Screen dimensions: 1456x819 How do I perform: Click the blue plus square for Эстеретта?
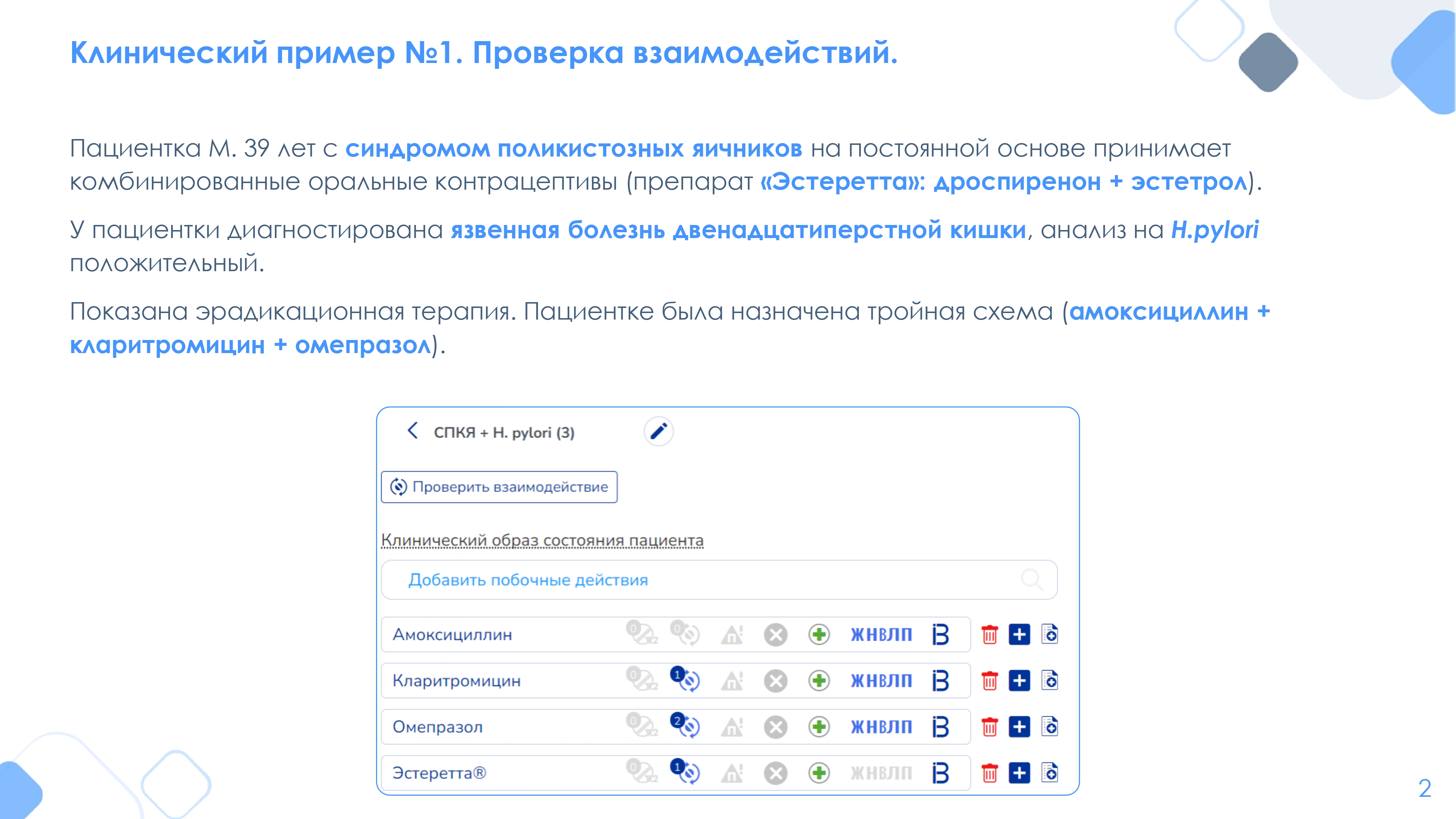pos(1019,773)
